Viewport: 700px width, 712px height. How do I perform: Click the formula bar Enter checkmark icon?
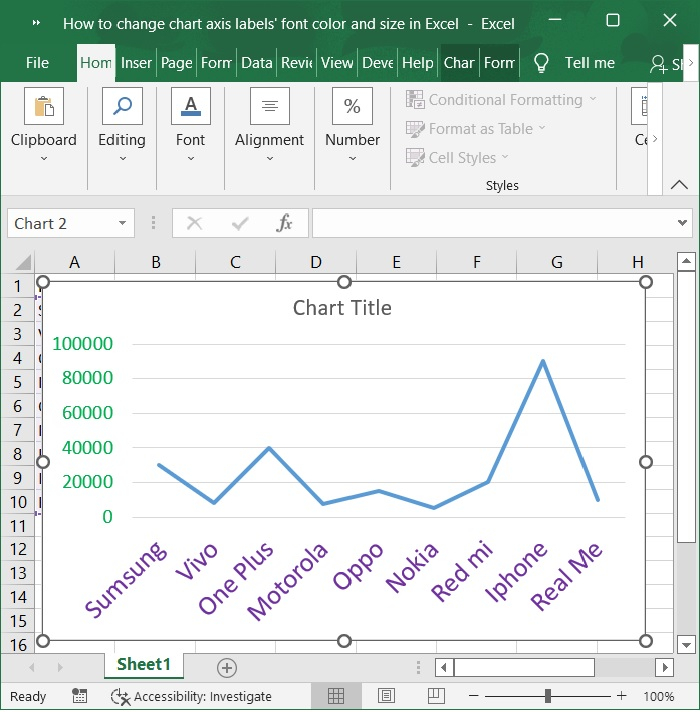pos(240,223)
